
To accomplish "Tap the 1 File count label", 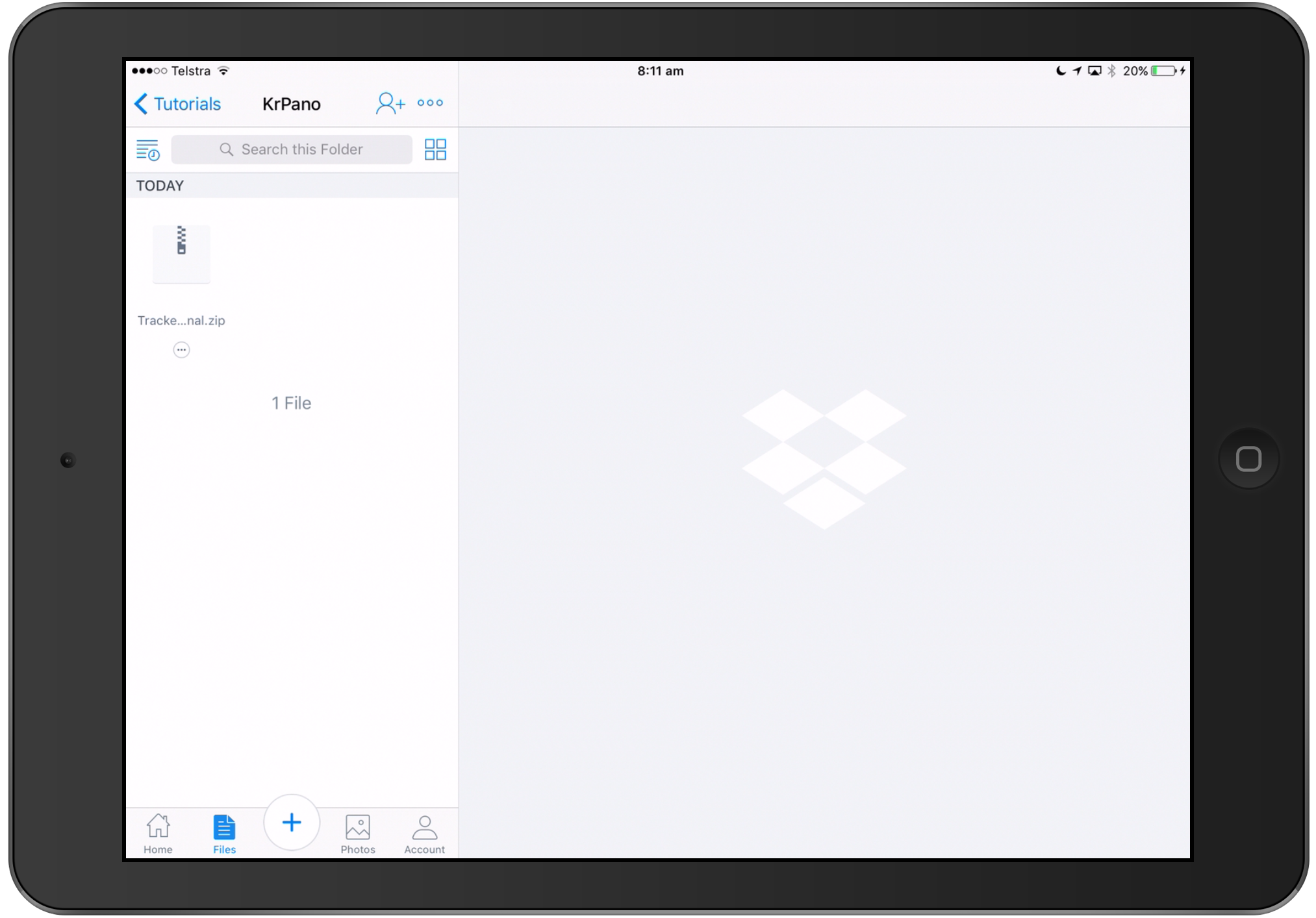I will [x=292, y=403].
